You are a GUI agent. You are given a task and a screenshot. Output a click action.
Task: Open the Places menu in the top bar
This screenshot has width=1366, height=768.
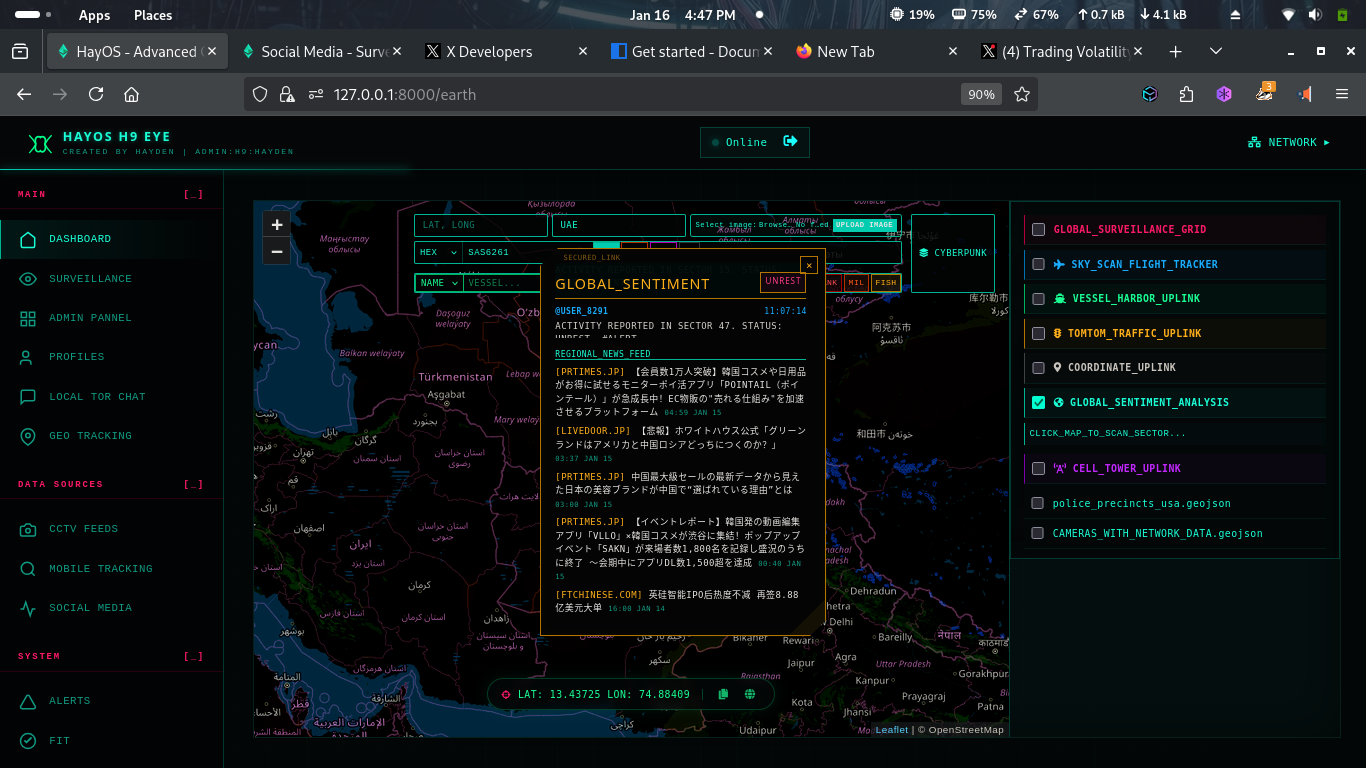click(152, 15)
